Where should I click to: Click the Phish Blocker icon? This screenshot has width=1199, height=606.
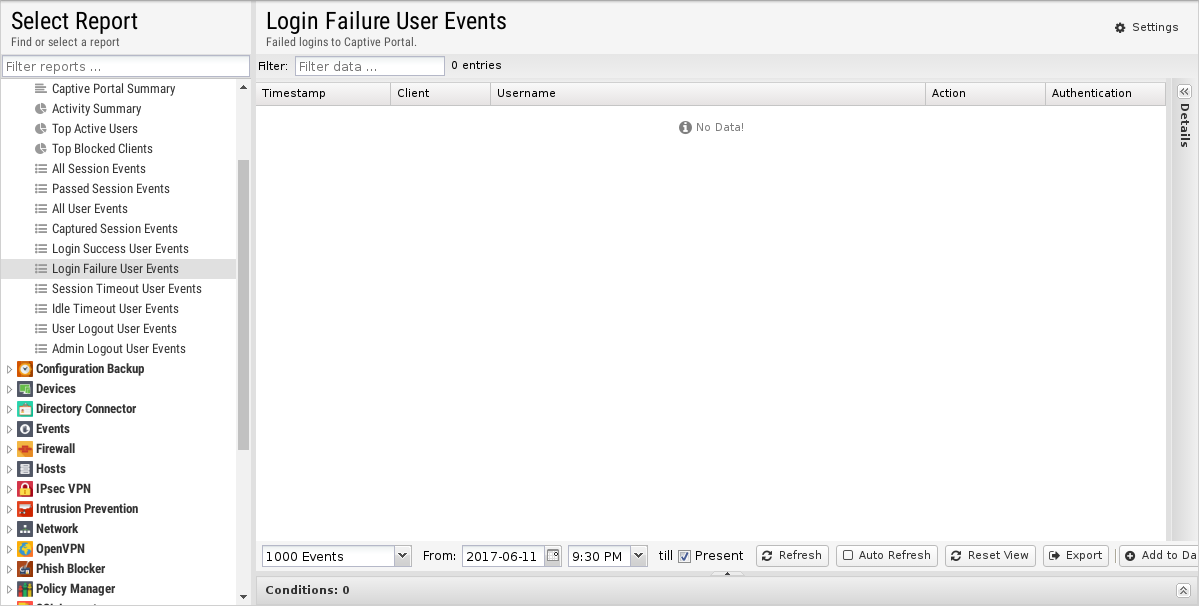[25, 569]
